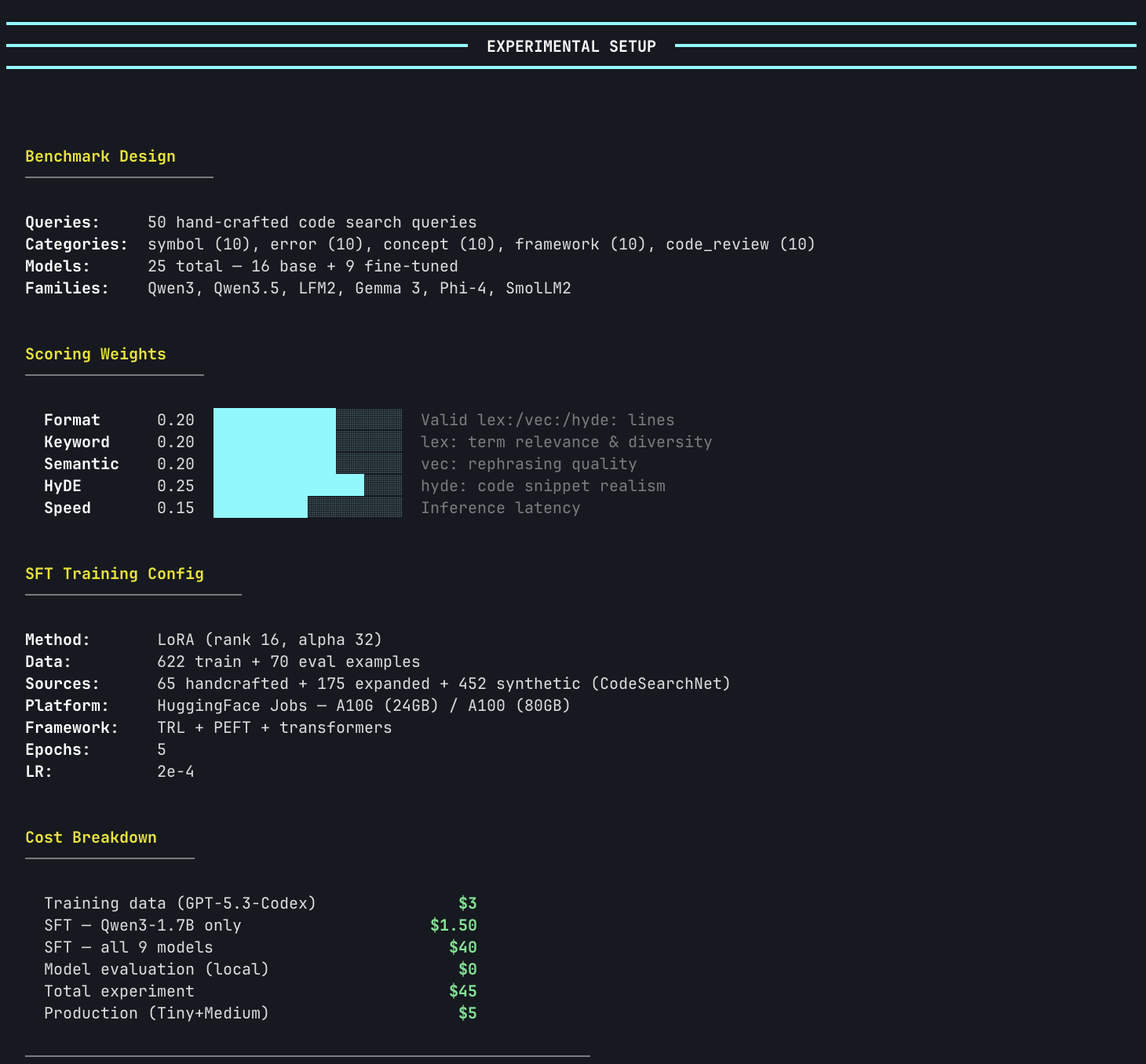Click 'vec: rephrasing quality' description

click(529, 464)
